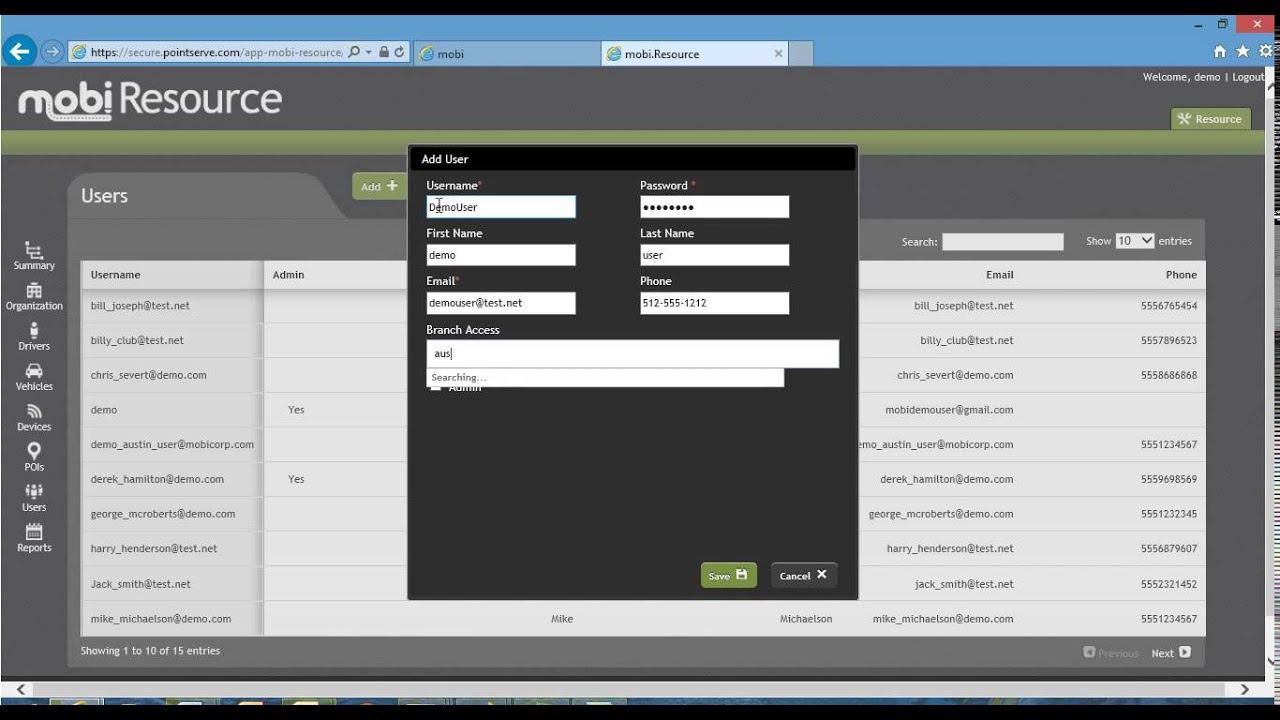1280x720 pixels.
Task: Open the Show entries dropdown
Action: [1135, 241]
